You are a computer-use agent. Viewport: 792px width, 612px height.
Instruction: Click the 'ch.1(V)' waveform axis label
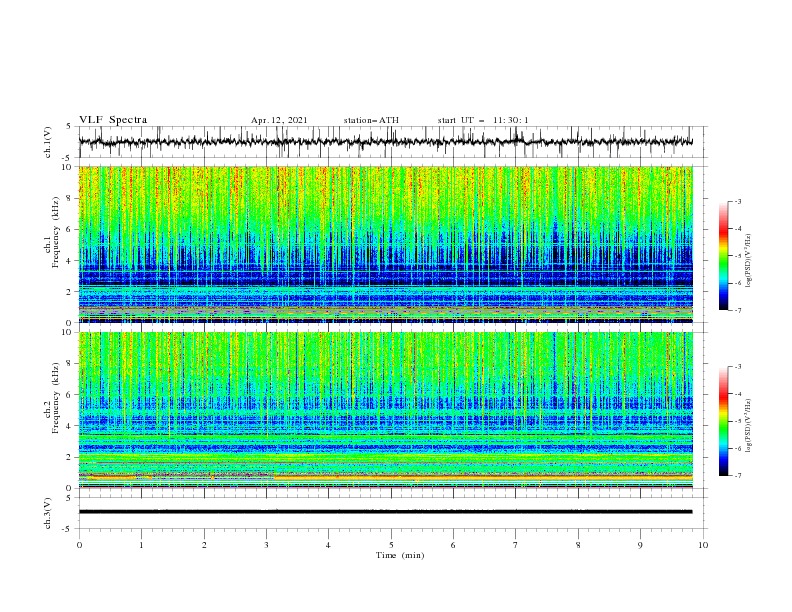click(48, 142)
